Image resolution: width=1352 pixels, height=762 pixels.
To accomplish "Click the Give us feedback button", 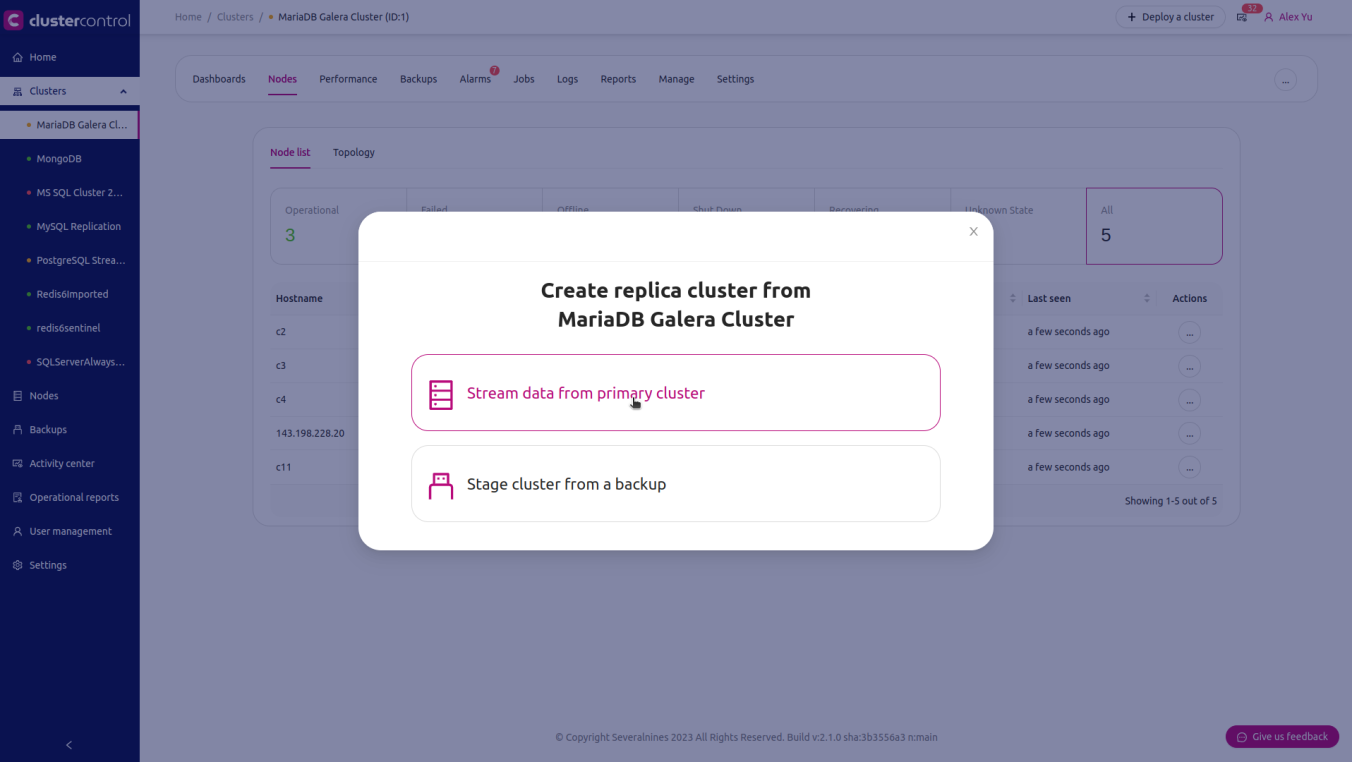I will click(1282, 737).
